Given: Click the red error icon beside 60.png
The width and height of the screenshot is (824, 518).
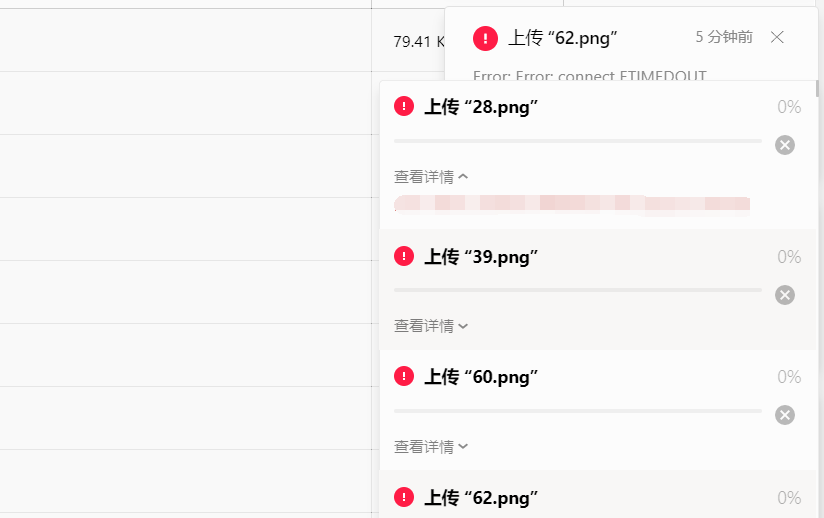Looking at the screenshot, I should (x=404, y=376).
